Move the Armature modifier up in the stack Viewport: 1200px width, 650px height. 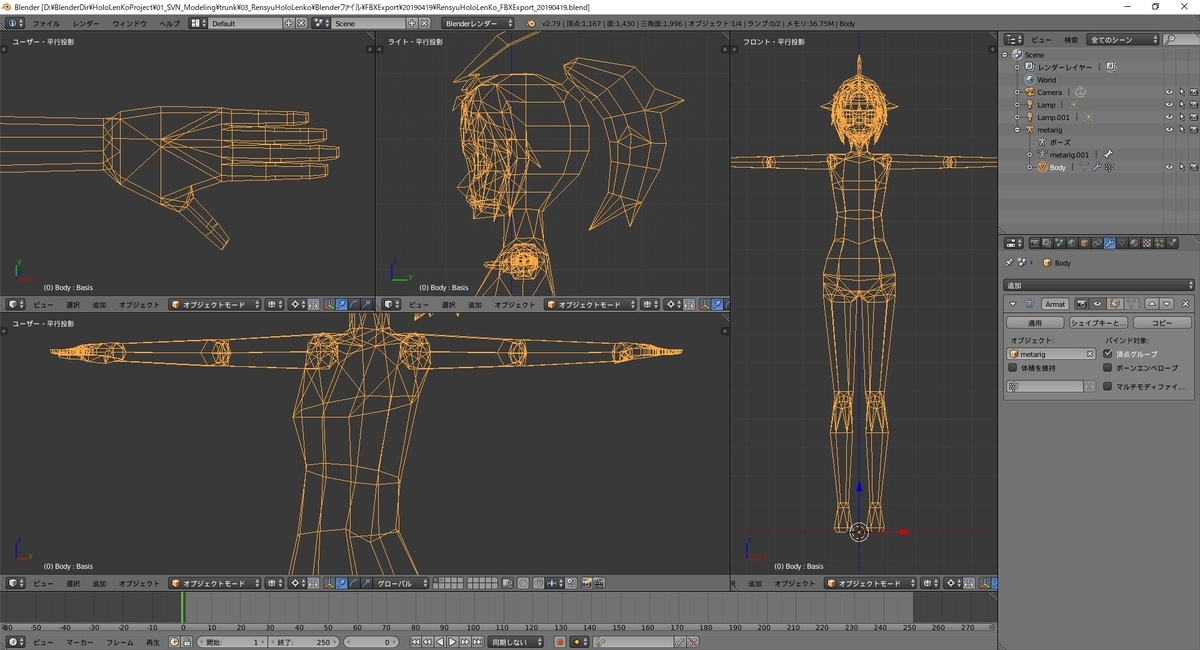click(x=1151, y=303)
